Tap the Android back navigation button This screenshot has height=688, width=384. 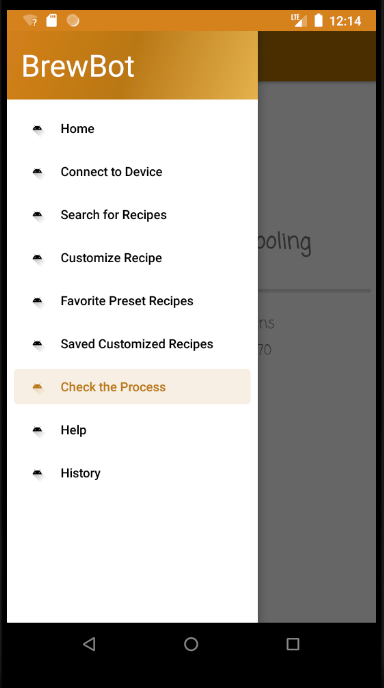click(x=89, y=644)
